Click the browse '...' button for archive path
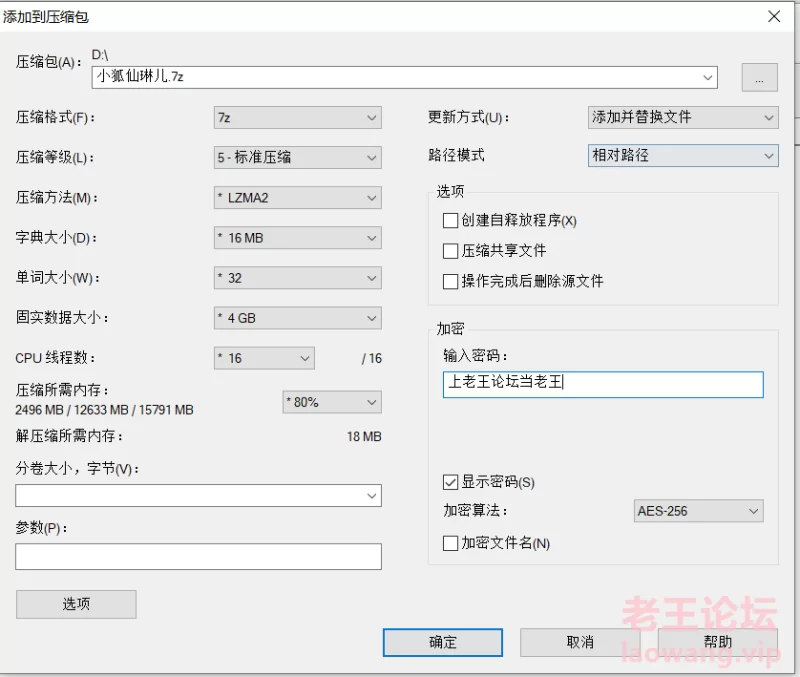Image resolution: width=800 pixels, height=677 pixels. coord(759,78)
